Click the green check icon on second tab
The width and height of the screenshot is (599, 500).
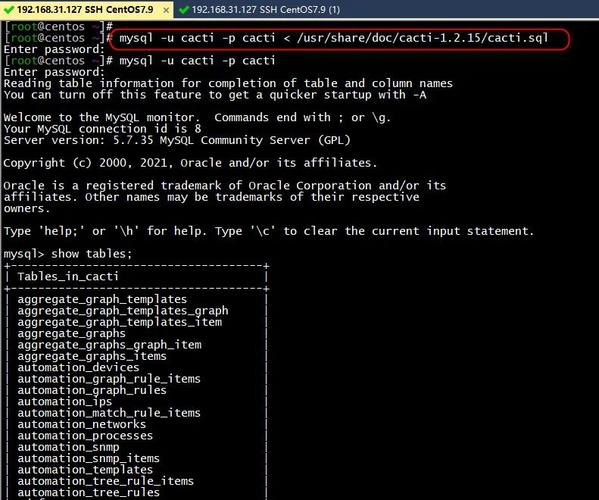pos(184,10)
